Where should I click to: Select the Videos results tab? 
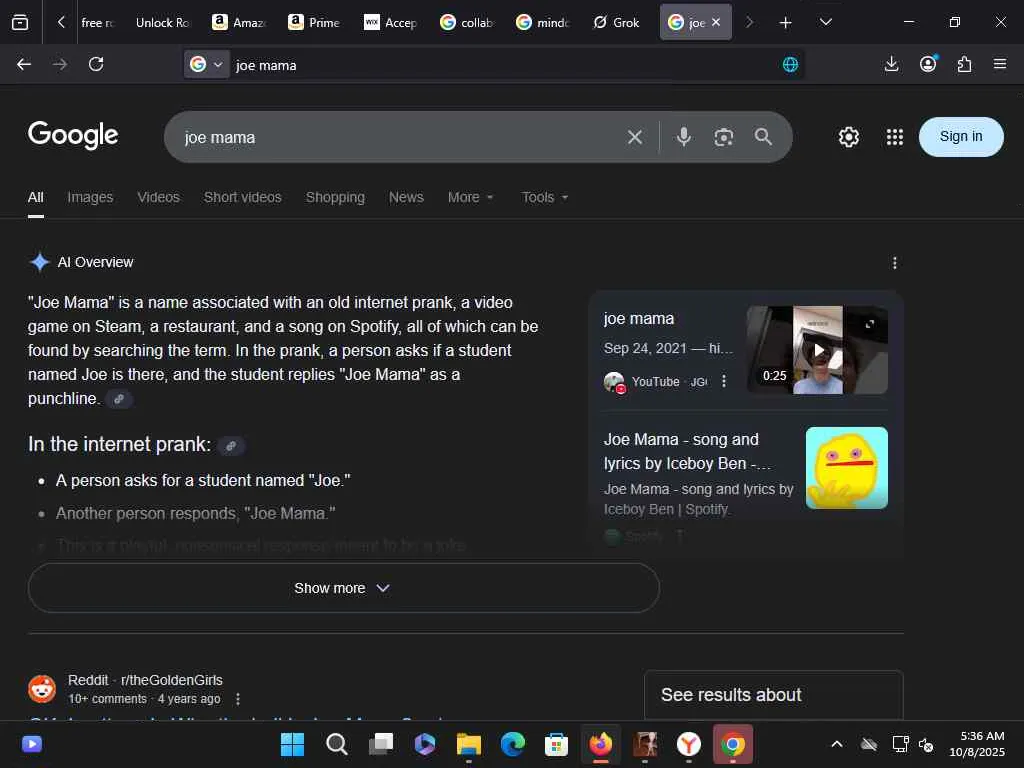159,197
